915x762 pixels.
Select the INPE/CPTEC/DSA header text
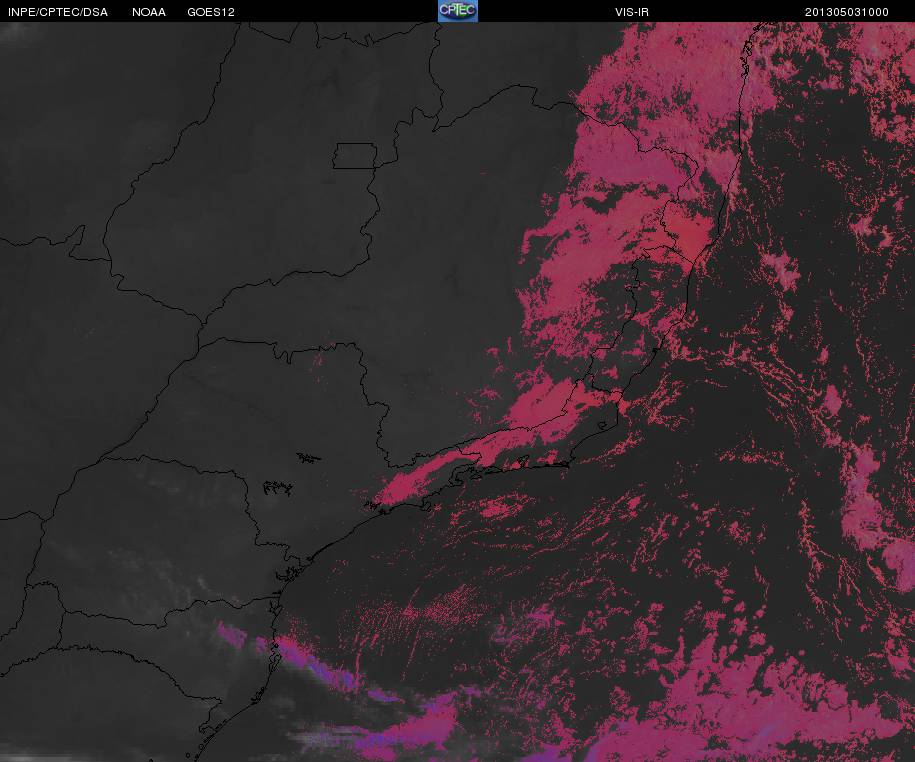58,12
